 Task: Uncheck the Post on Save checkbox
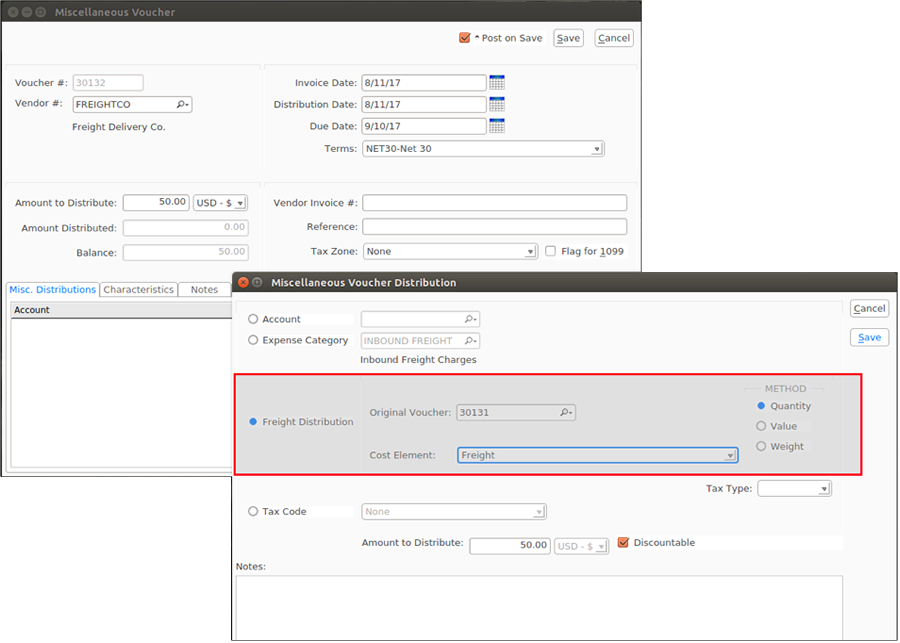[x=464, y=37]
